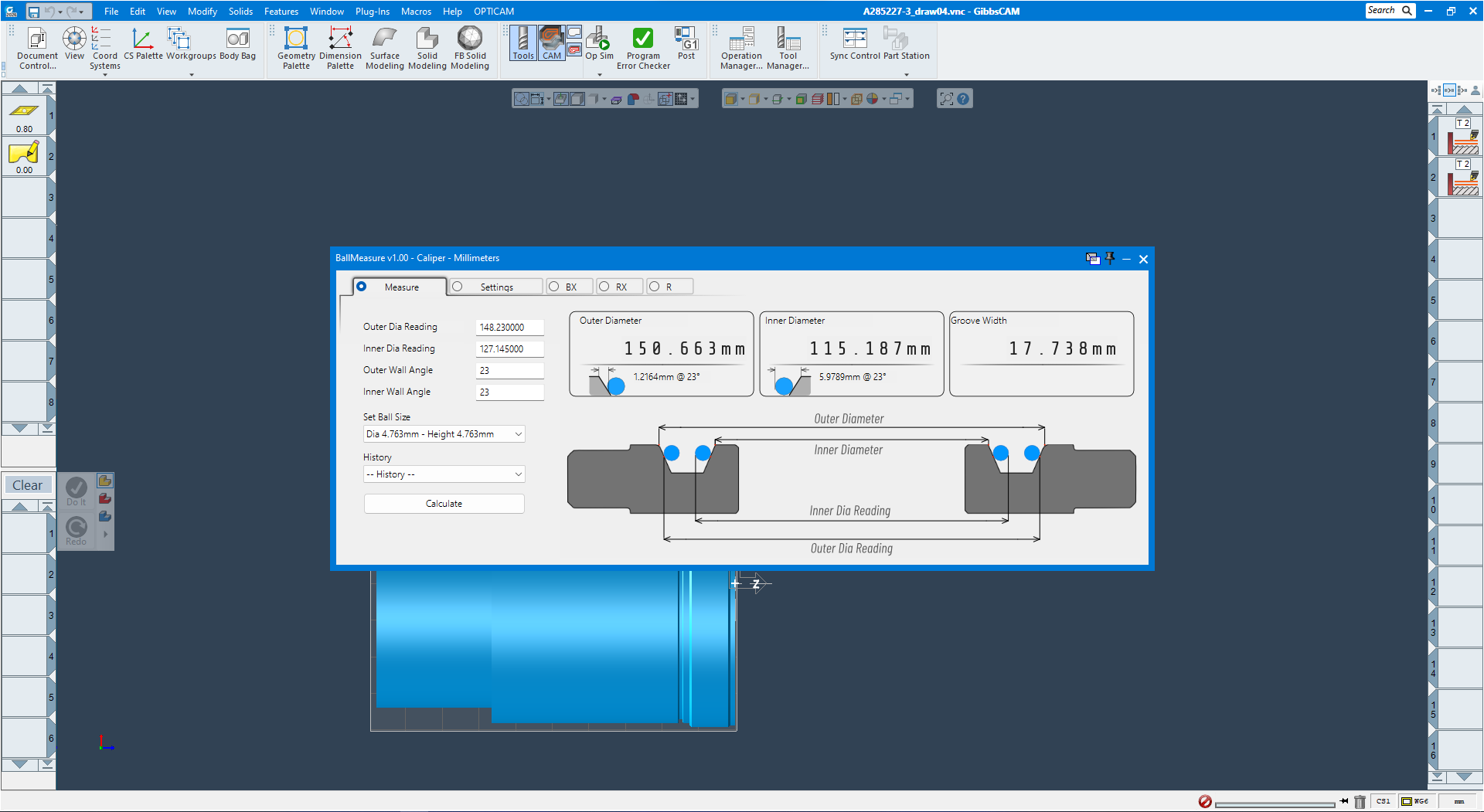Run the Program Error Checker
The height and width of the screenshot is (812, 1484).
642,48
